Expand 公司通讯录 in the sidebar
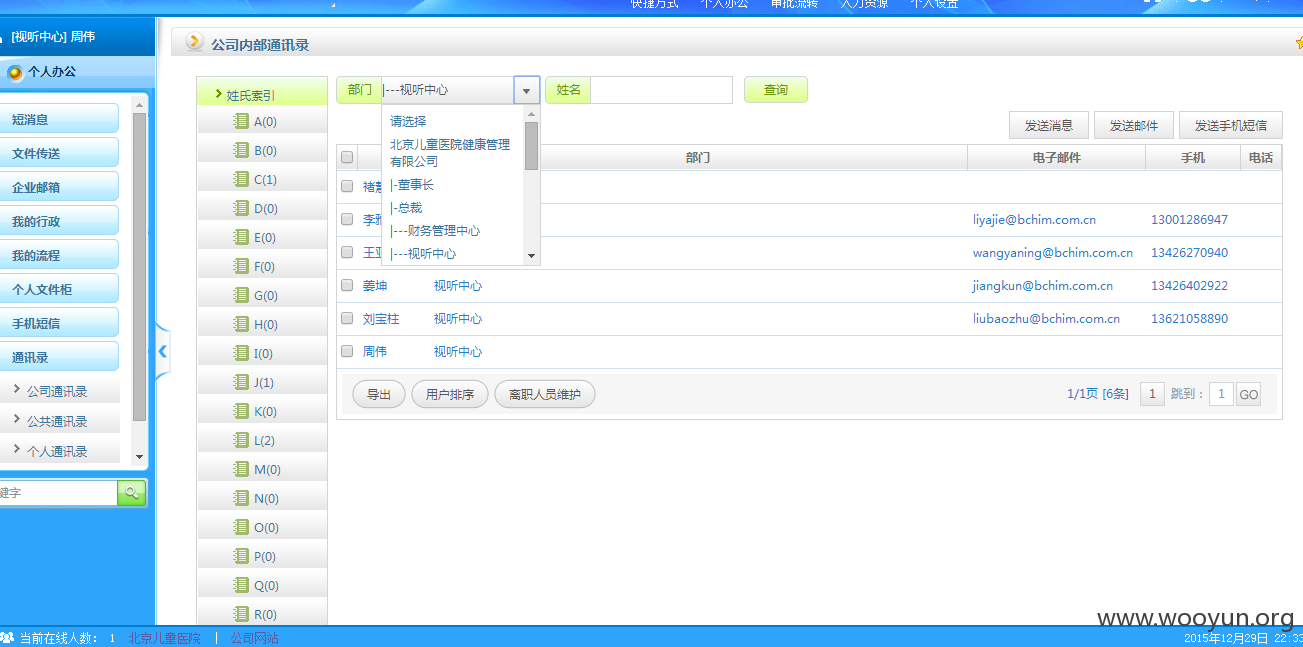Image resolution: width=1303 pixels, height=647 pixels. pyautogui.click(x=58, y=391)
